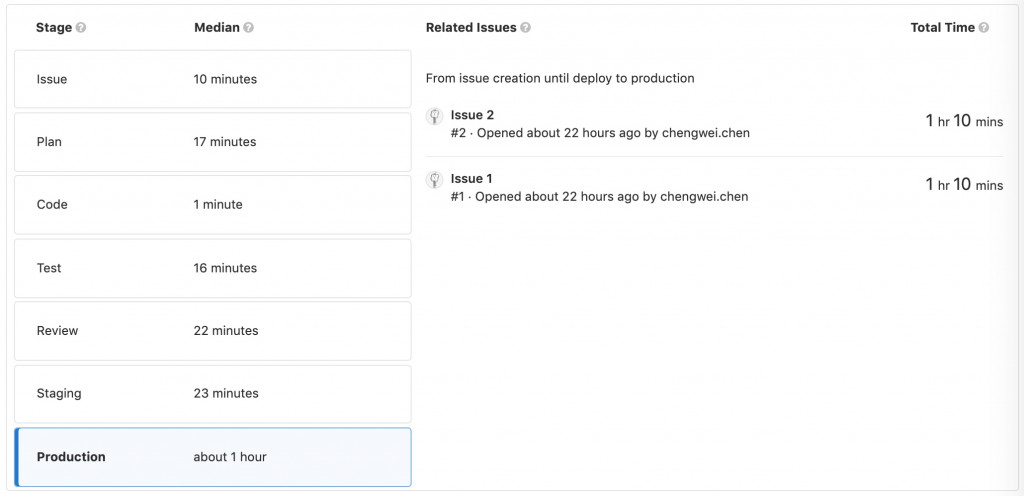Viewport: 1024px width, 496px height.
Task: Click the Issue 1 metadata line
Action: pyautogui.click(x=599, y=197)
